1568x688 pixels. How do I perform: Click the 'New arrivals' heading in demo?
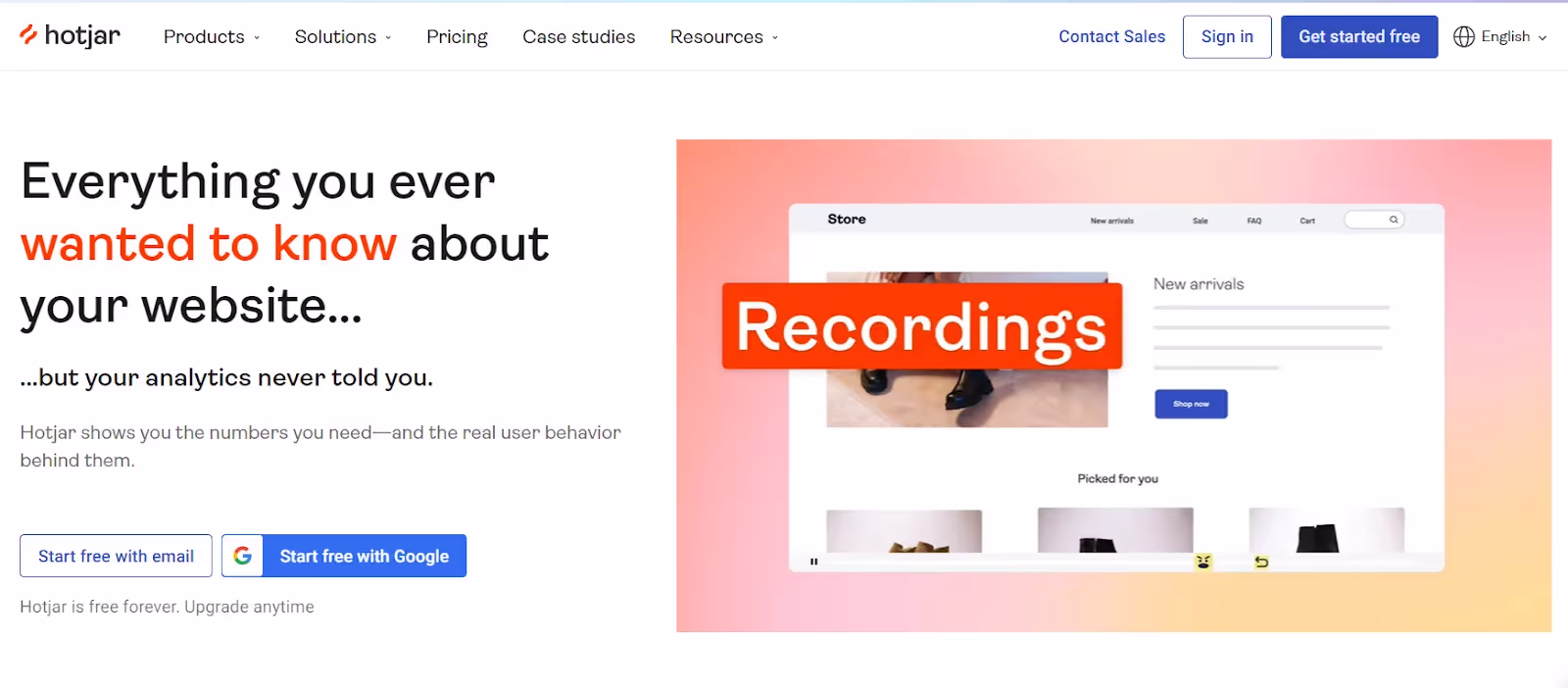(1199, 284)
